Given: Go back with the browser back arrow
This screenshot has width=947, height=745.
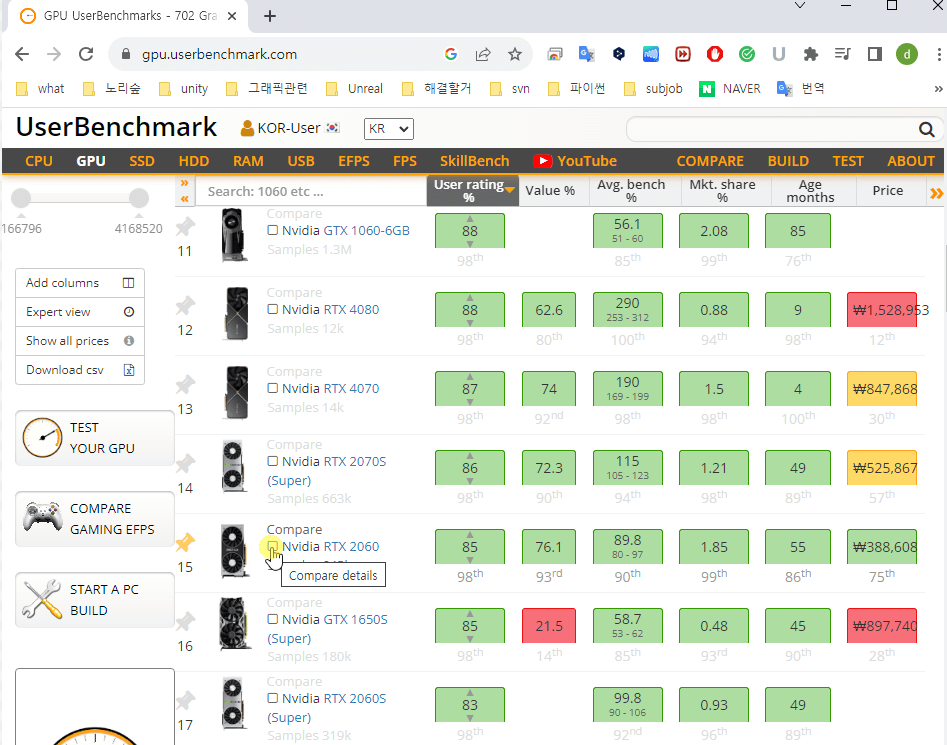Looking at the screenshot, I should tap(22, 54).
